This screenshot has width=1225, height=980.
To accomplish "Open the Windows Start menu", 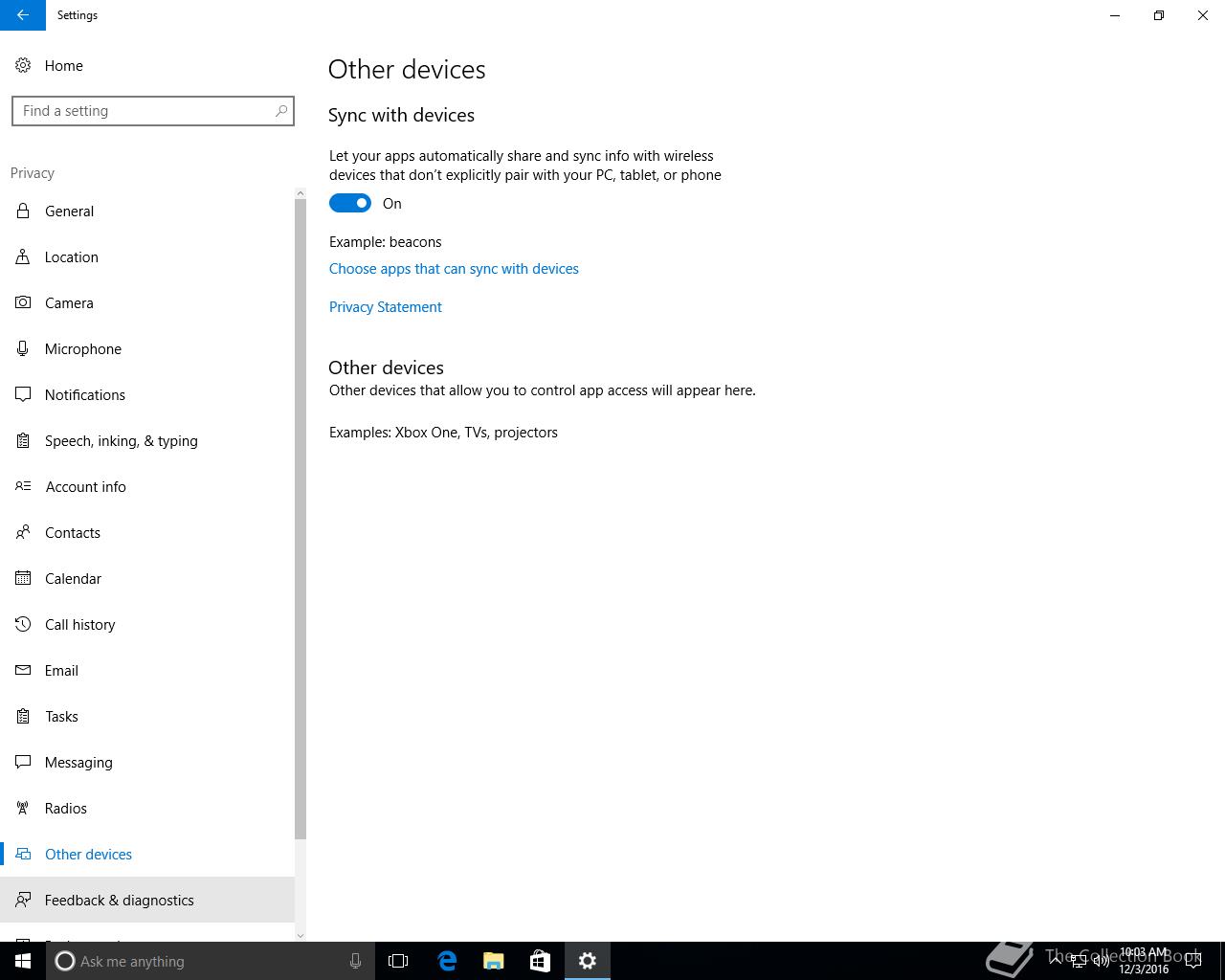I will 23,961.
